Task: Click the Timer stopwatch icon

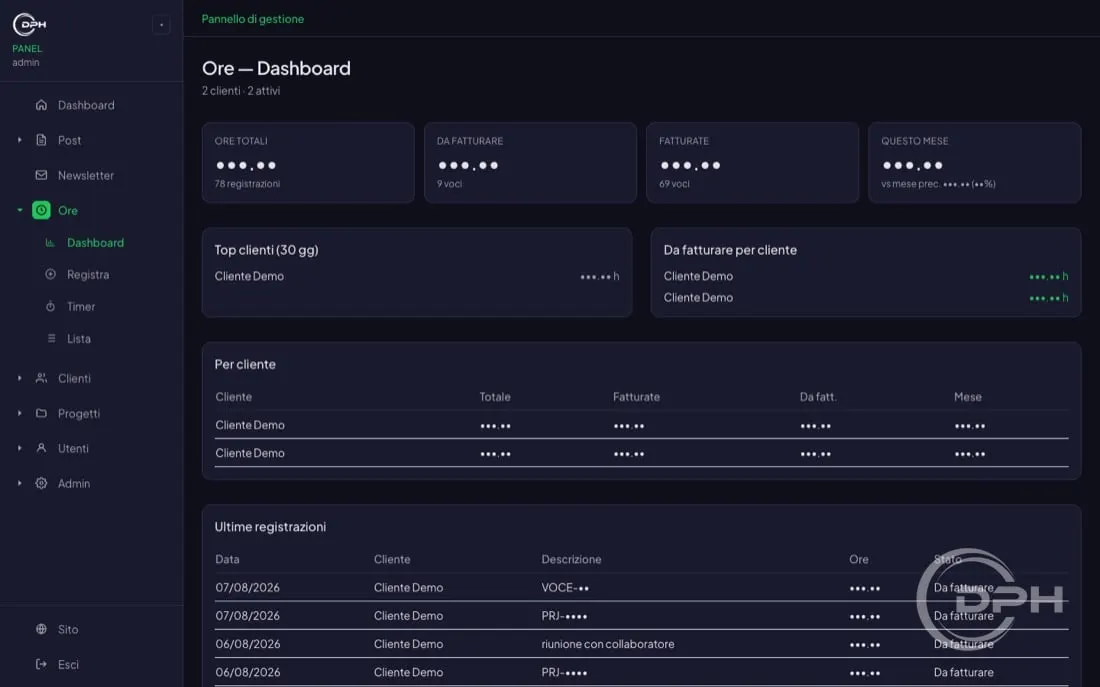Action: [51, 307]
